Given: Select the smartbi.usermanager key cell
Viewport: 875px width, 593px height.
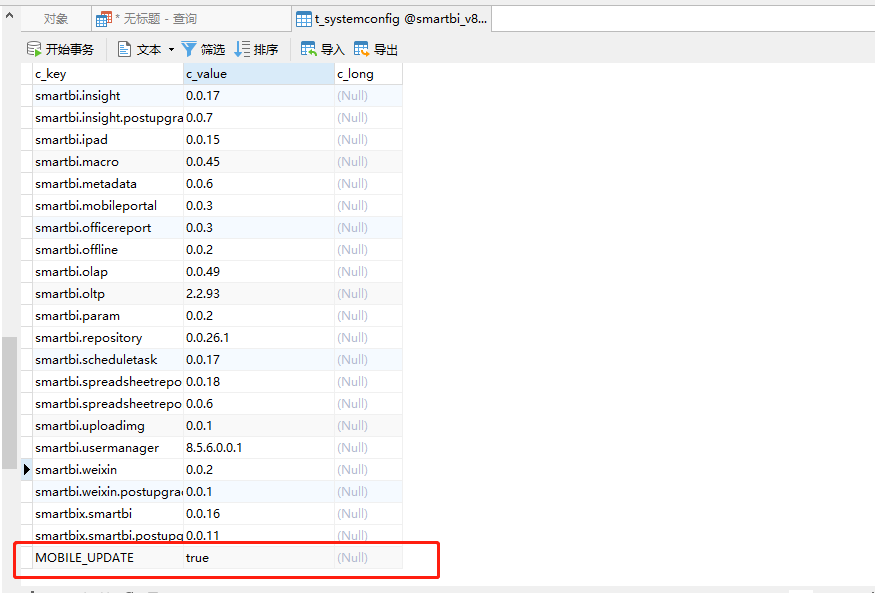Looking at the screenshot, I should pos(108,448).
